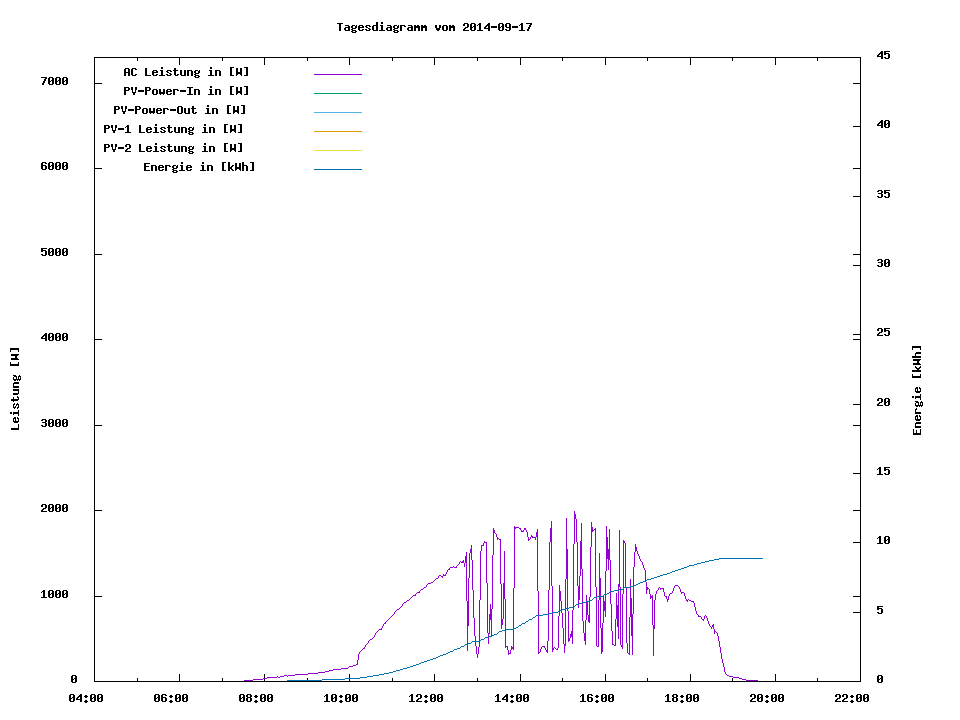Screen dimensions: 960x720
Task: Click the 45 value on the right axis
Action: click(x=884, y=55)
